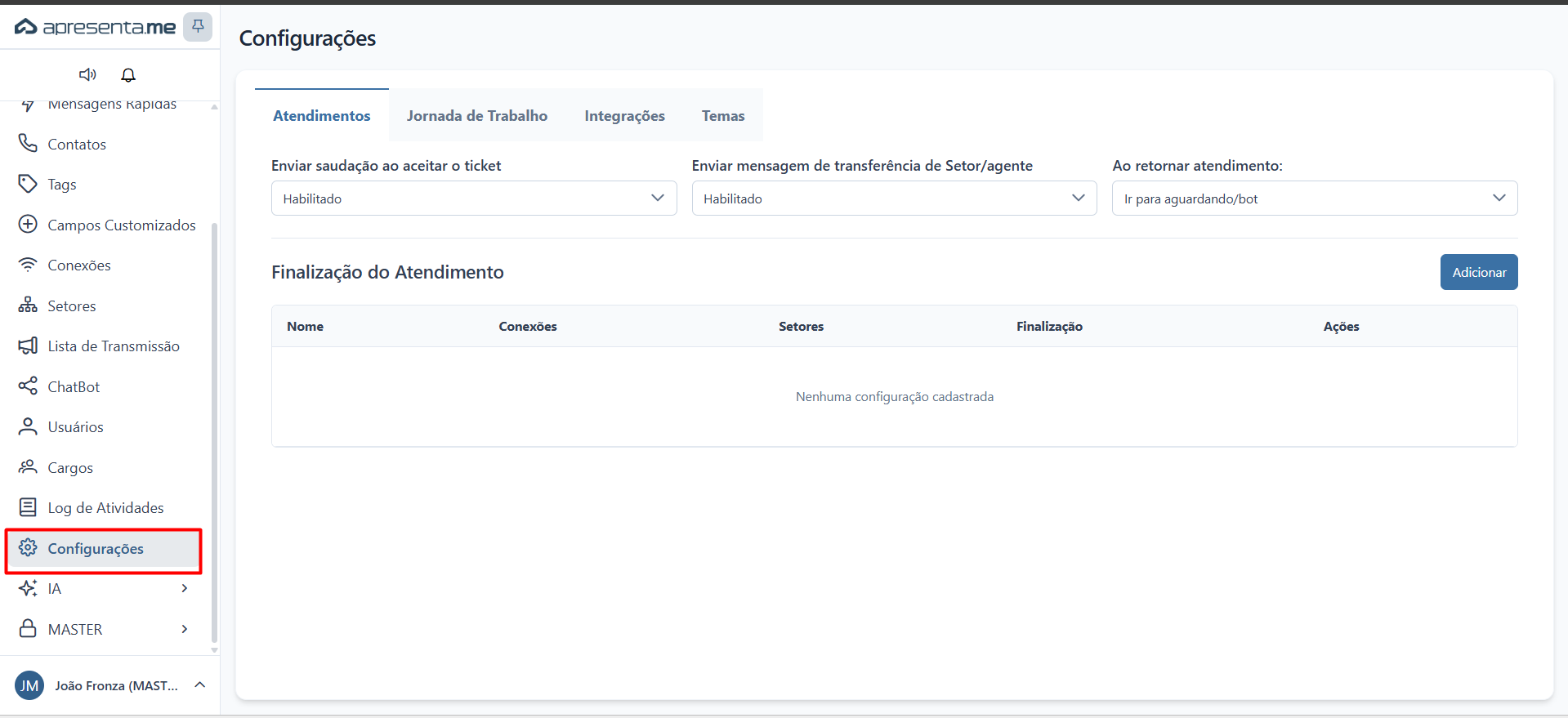Image resolution: width=1568 pixels, height=718 pixels.
Task: Click the Cargos people icon
Action: coord(28,467)
